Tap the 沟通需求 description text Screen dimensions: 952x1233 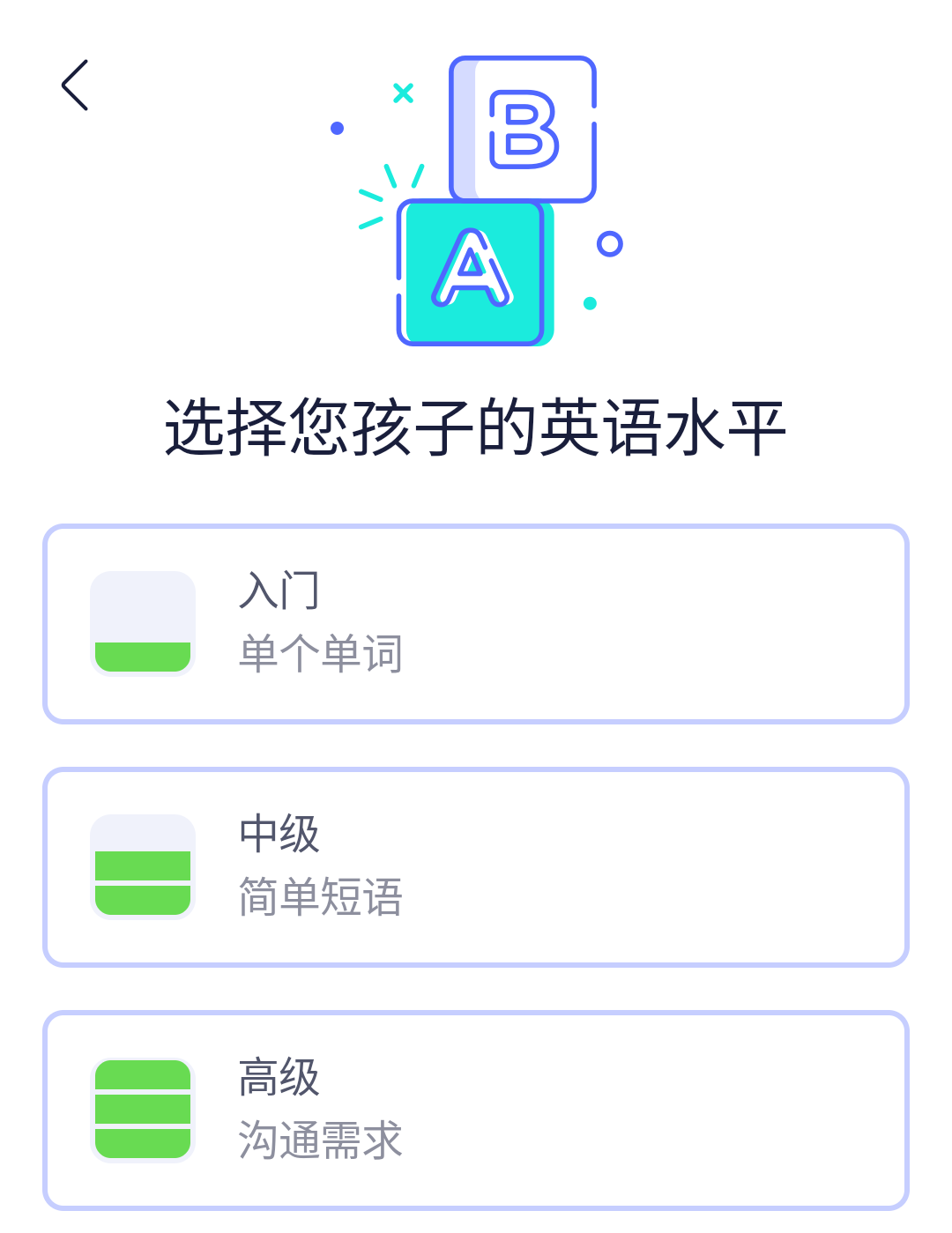click(320, 1140)
